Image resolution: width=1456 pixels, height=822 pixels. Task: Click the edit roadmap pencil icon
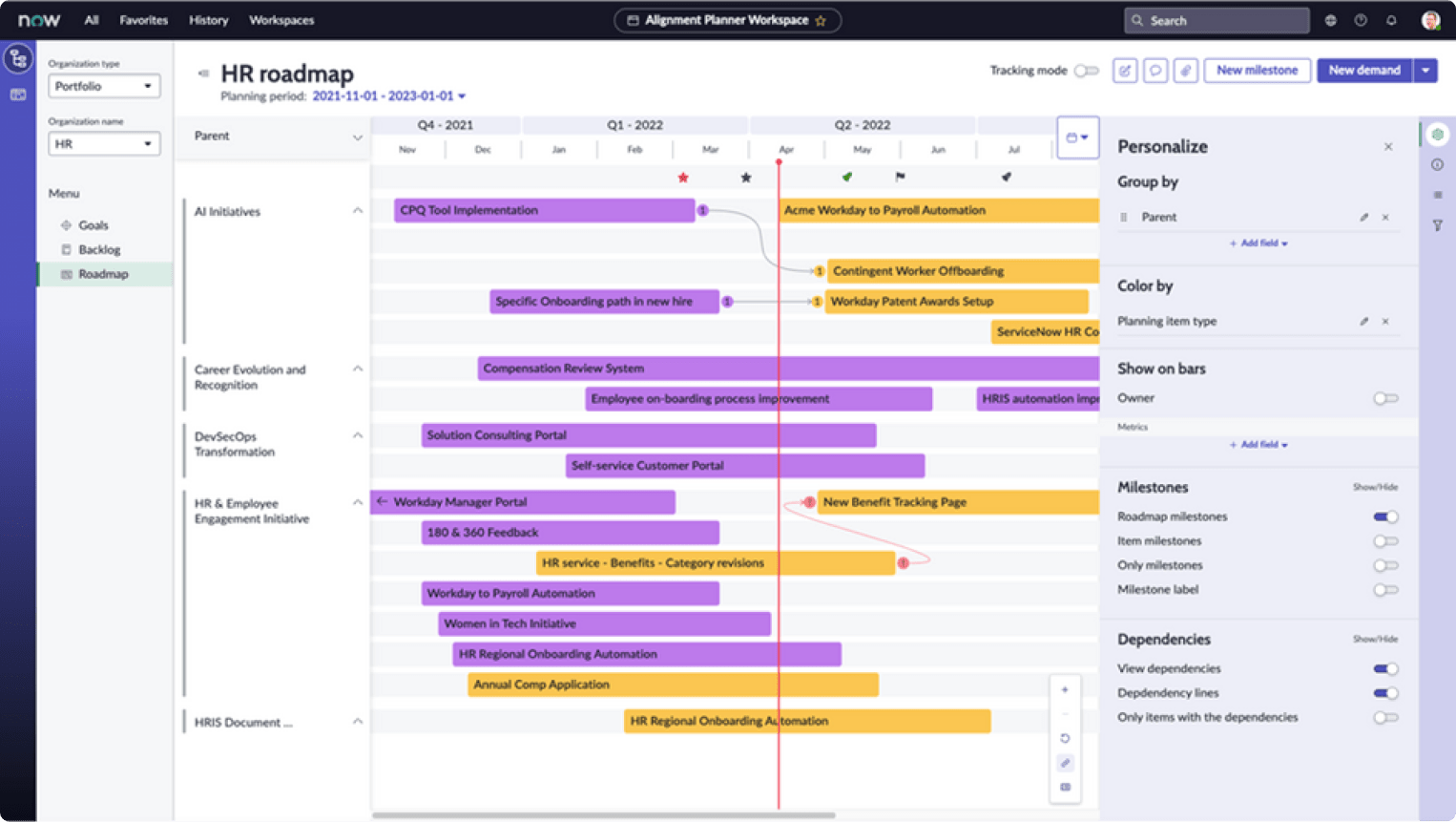click(x=1124, y=70)
